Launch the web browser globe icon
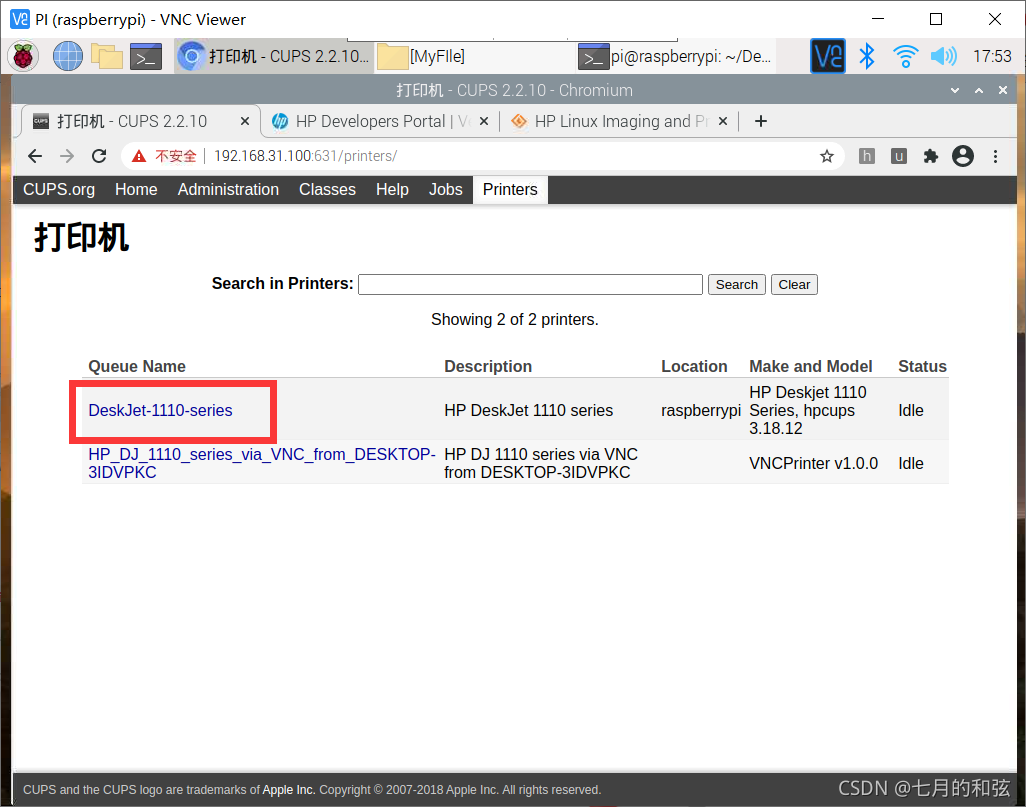Screen dimensions: 1026x807 click(x=67, y=56)
